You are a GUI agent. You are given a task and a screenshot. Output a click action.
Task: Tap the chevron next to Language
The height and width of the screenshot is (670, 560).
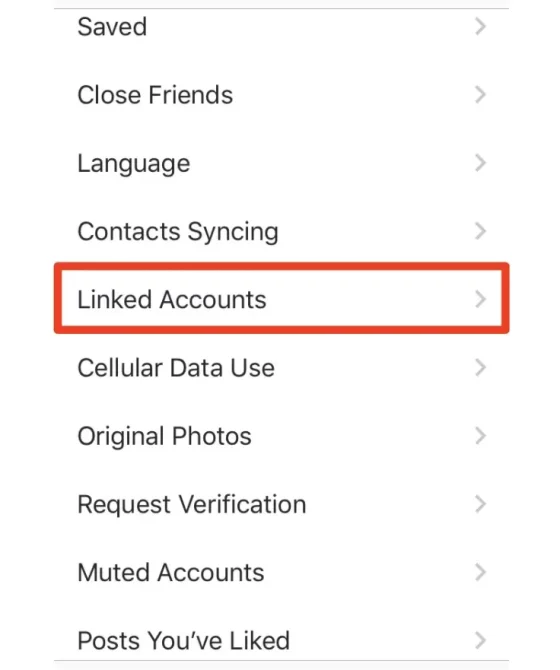(x=481, y=163)
